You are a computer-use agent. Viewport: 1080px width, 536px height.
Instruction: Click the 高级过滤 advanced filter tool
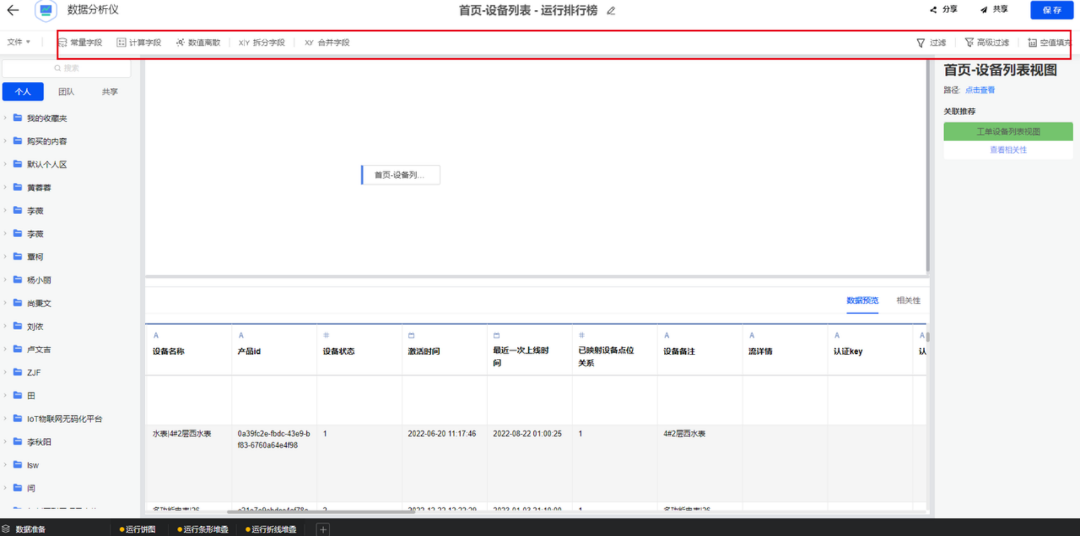(x=987, y=43)
